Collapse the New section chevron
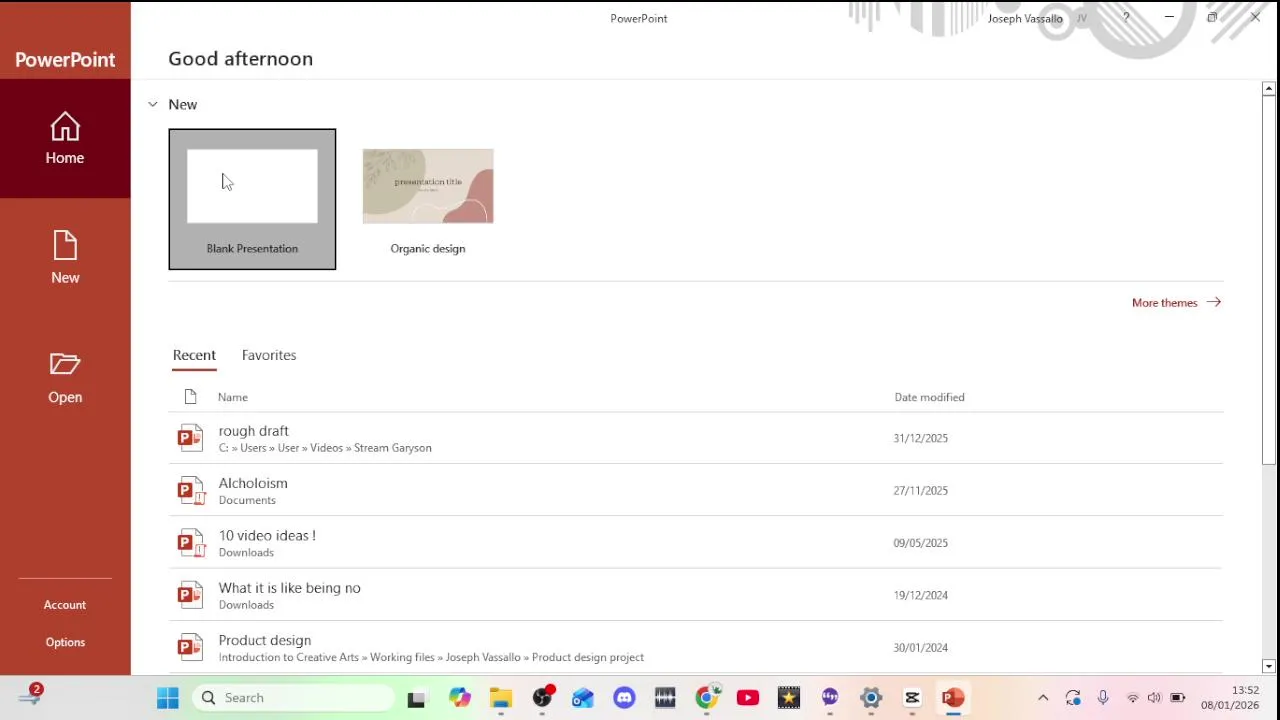The width and height of the screenshot is (1280, 720). 153,104
